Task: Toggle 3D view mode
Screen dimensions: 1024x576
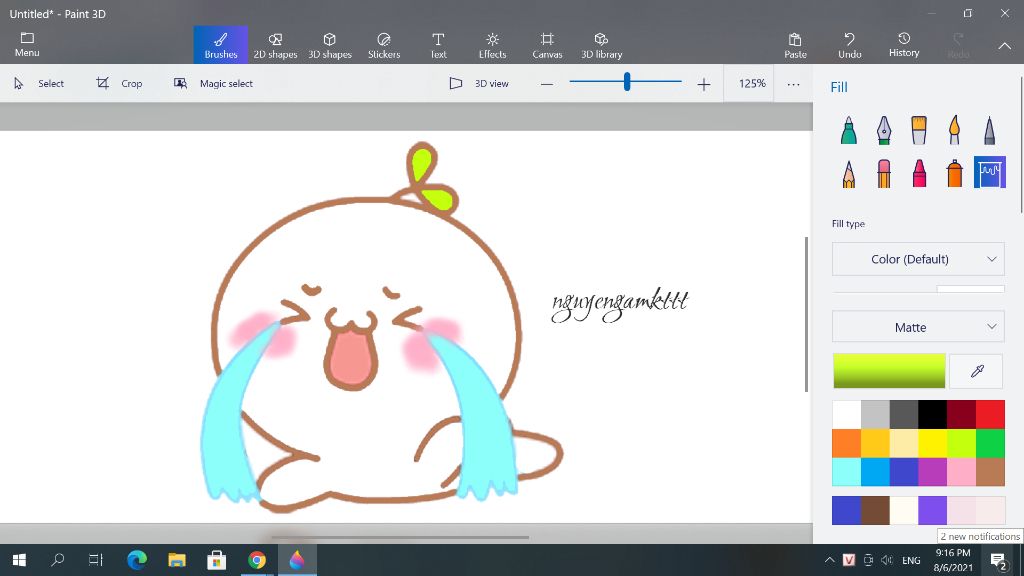Action: (479, 84)
